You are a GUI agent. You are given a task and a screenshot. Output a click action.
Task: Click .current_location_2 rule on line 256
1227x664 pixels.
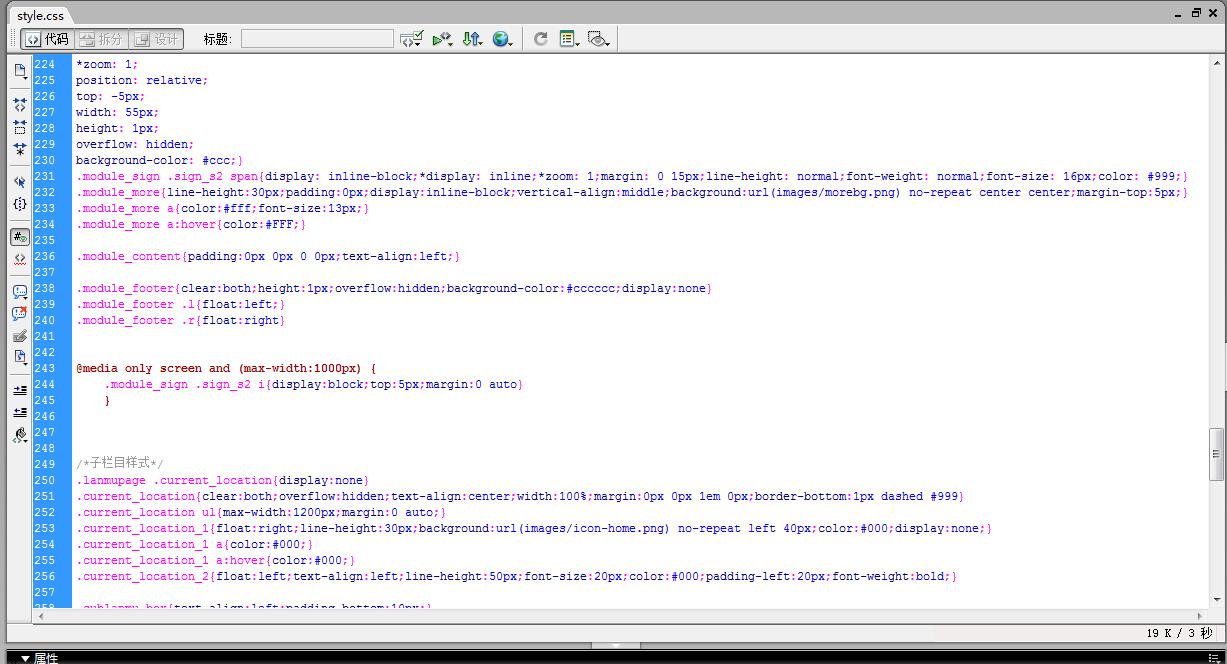pos(517,576)
